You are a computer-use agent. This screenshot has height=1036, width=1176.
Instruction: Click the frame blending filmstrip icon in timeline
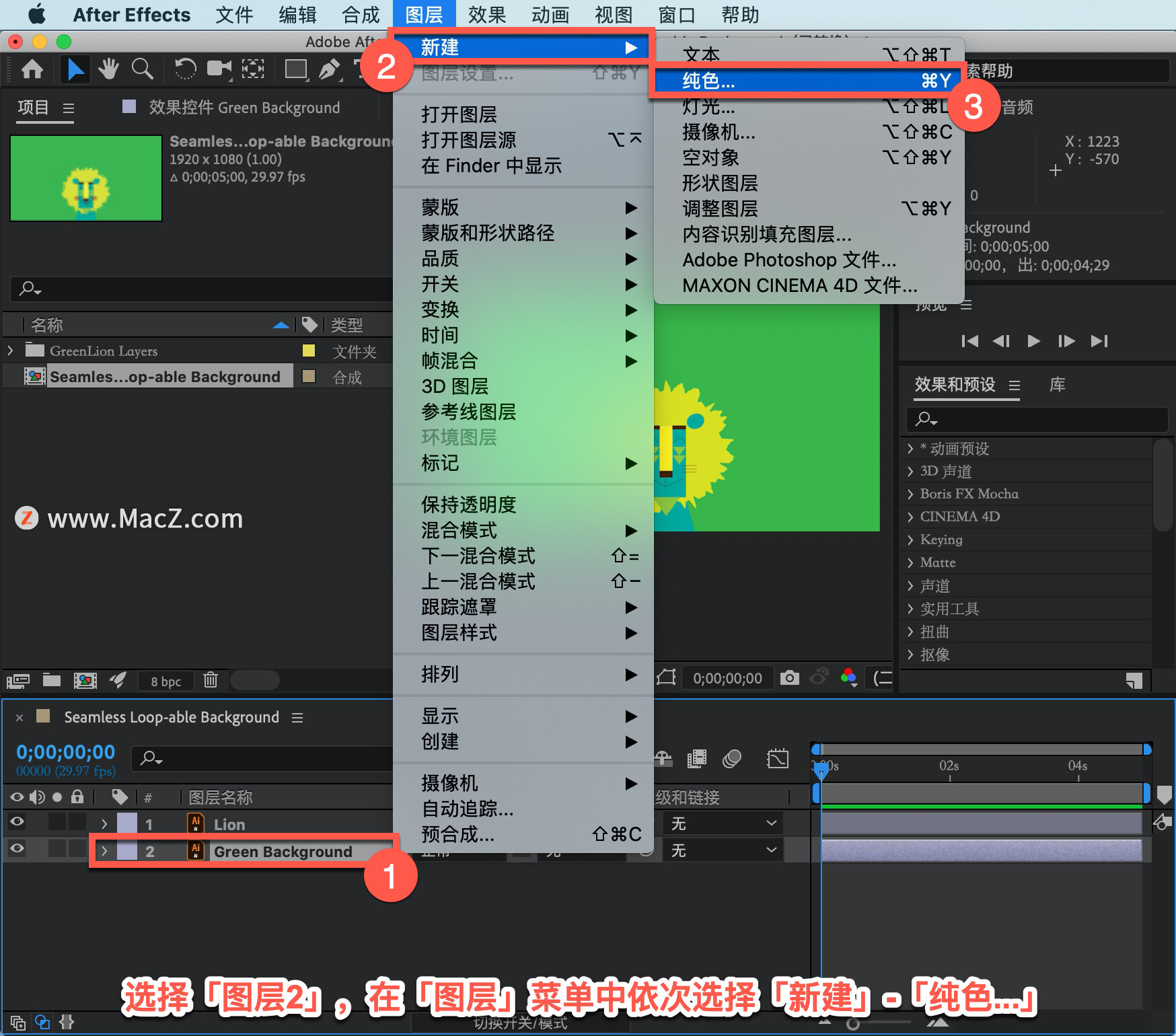(x=697, y=760)
